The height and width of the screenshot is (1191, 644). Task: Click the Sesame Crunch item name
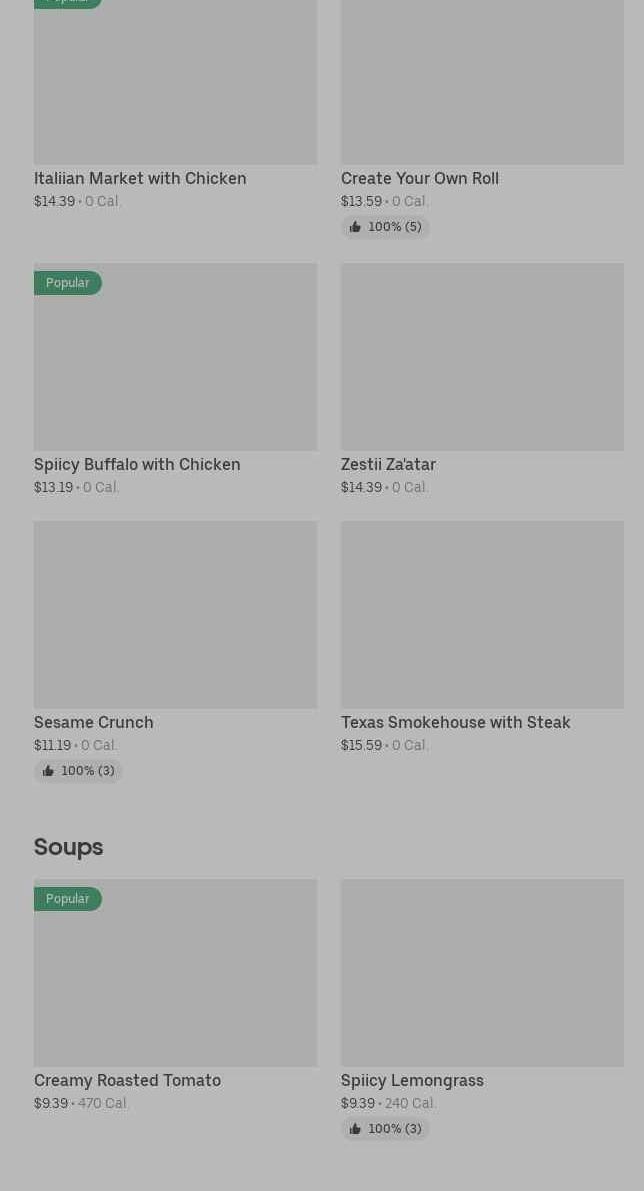(93, 722)
